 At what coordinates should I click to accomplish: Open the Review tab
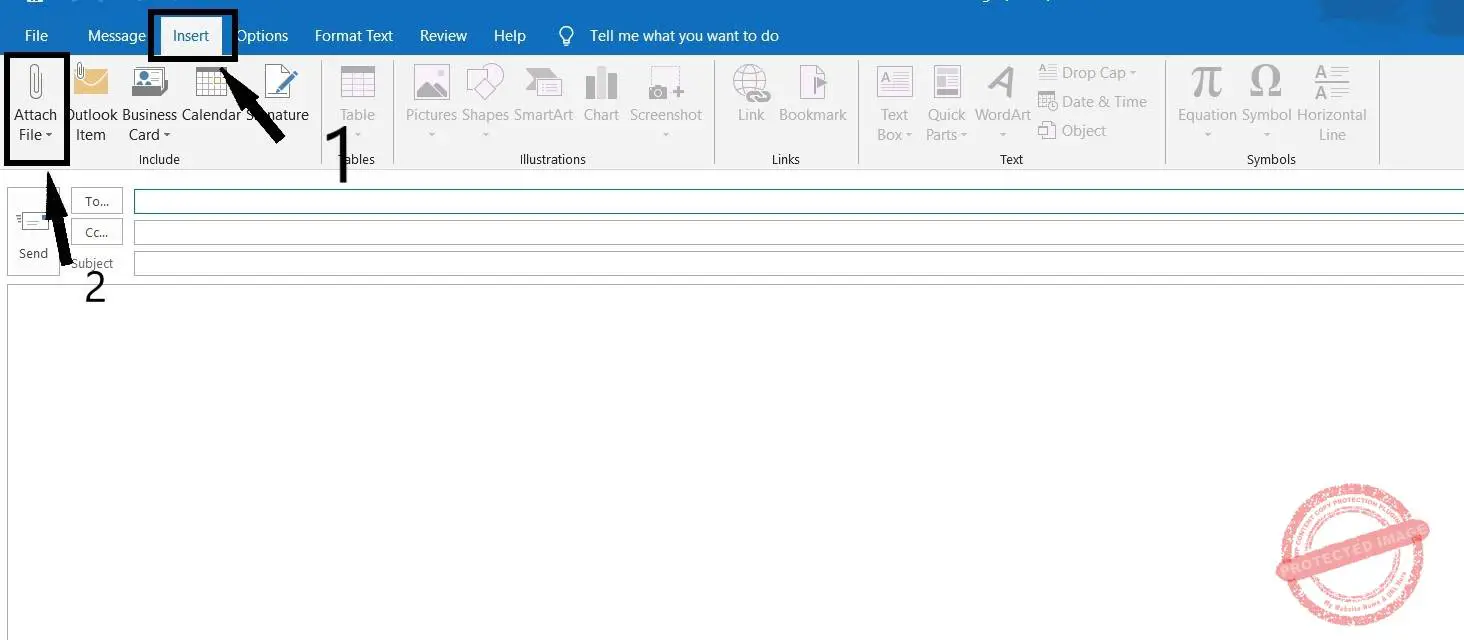[x=443, y=35]
